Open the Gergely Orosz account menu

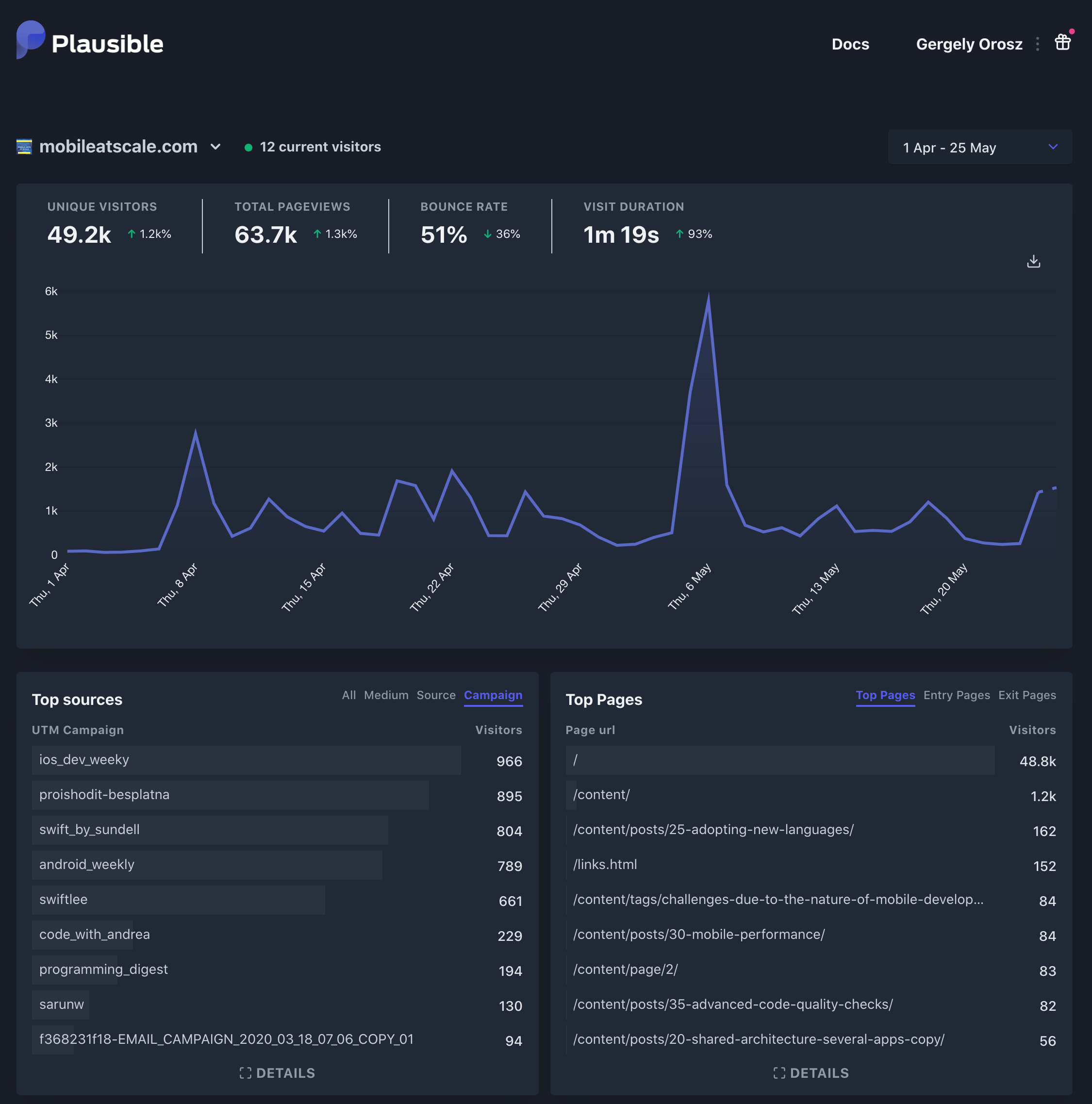point(969,44)
